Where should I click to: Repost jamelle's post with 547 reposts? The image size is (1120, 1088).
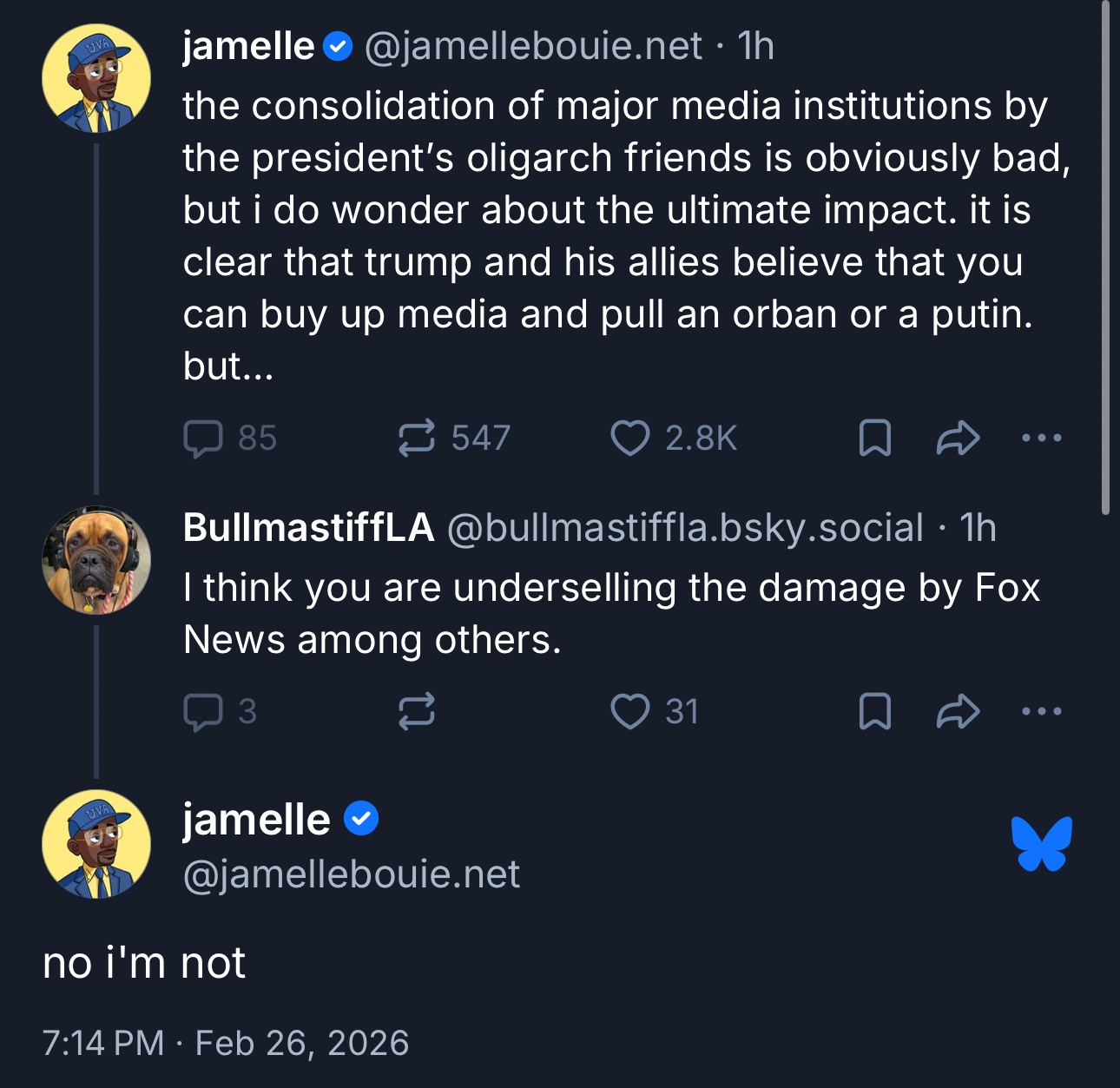coord(417,438)
